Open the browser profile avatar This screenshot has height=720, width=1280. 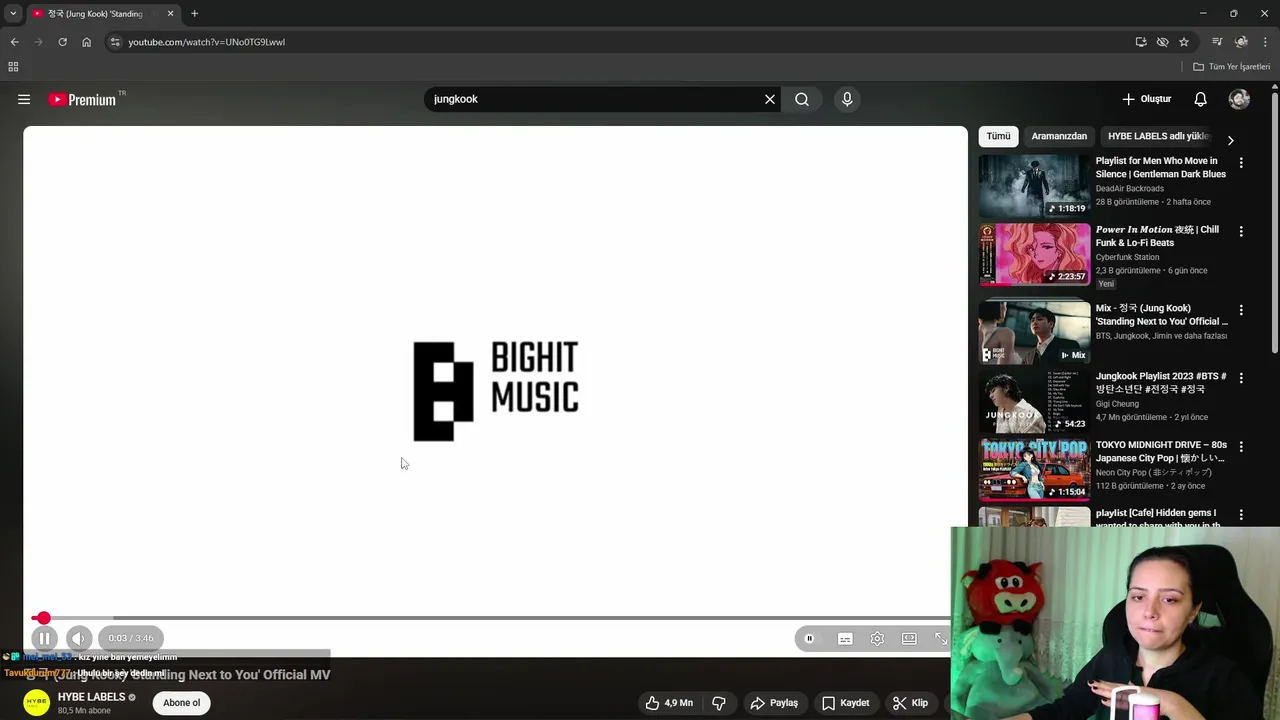(1241, 42)
